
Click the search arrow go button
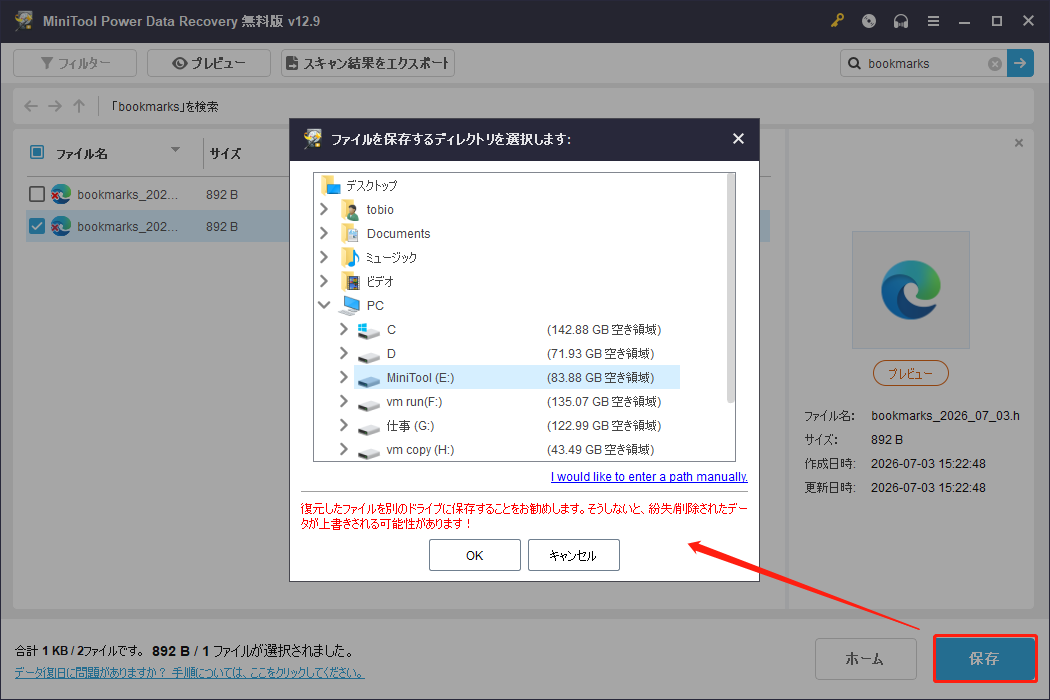click(x=1020, y=63)
